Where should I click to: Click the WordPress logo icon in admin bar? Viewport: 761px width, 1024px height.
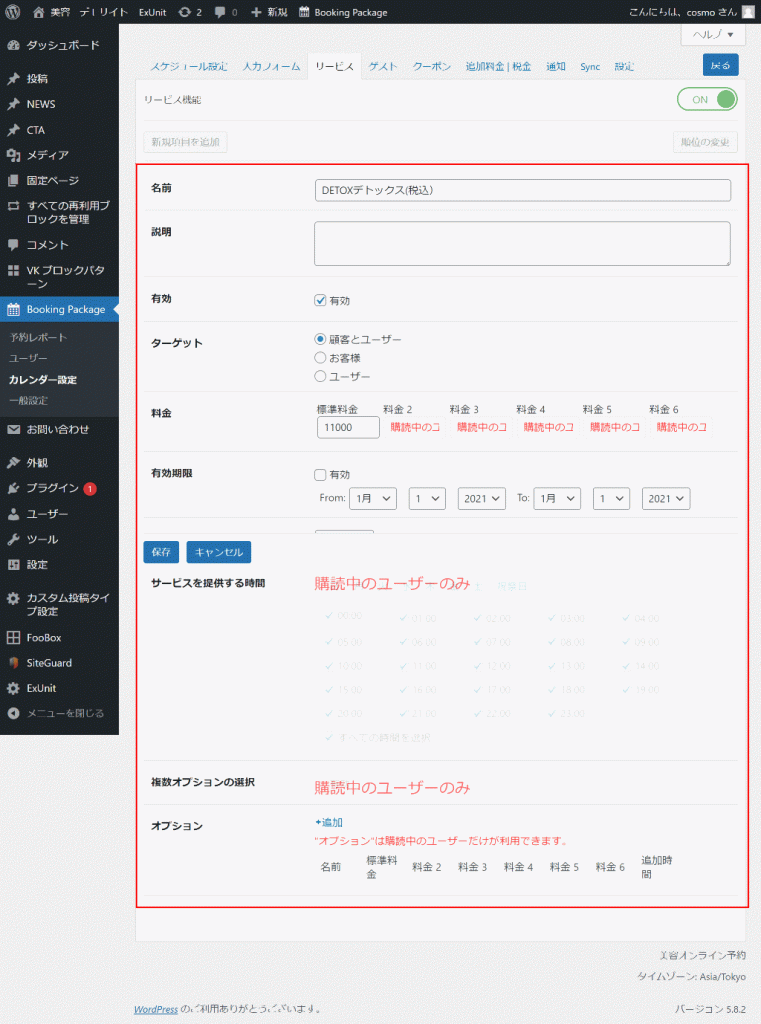(13, 12)
